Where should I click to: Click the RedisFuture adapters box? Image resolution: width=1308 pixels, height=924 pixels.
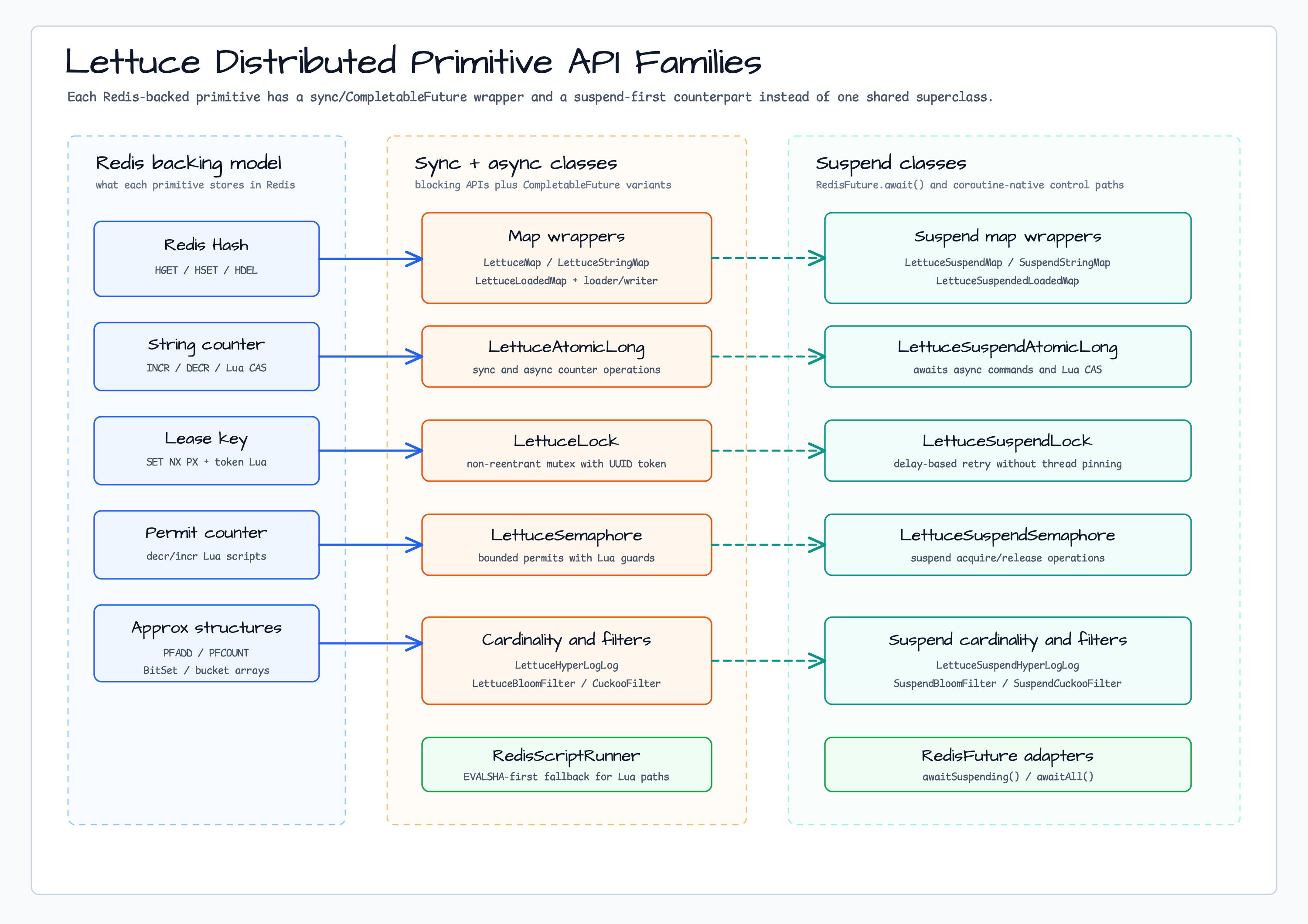click(x=1008, y=764)
